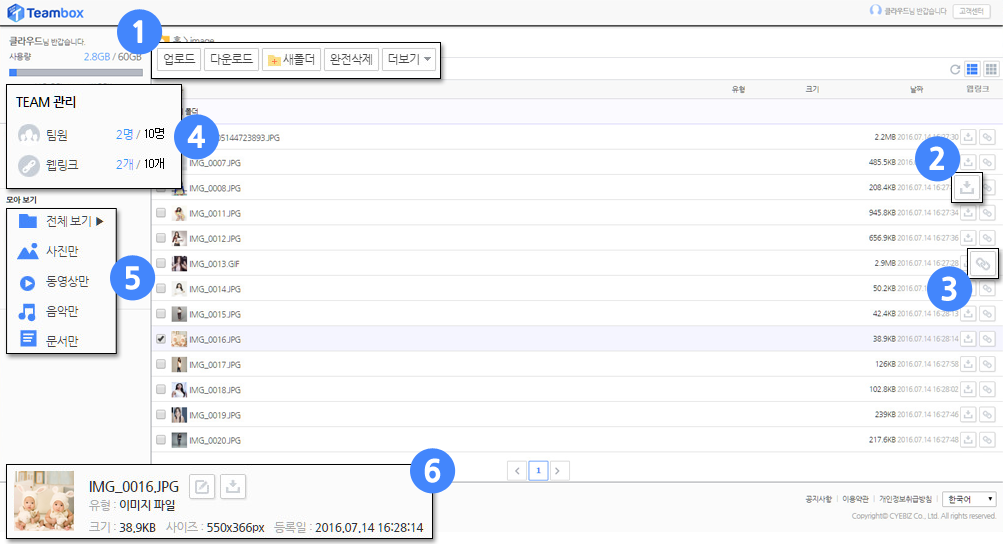Select the IMG_0020.JPG checkbox
Screen dimensions: 1003x544
[x=161, y=440]
